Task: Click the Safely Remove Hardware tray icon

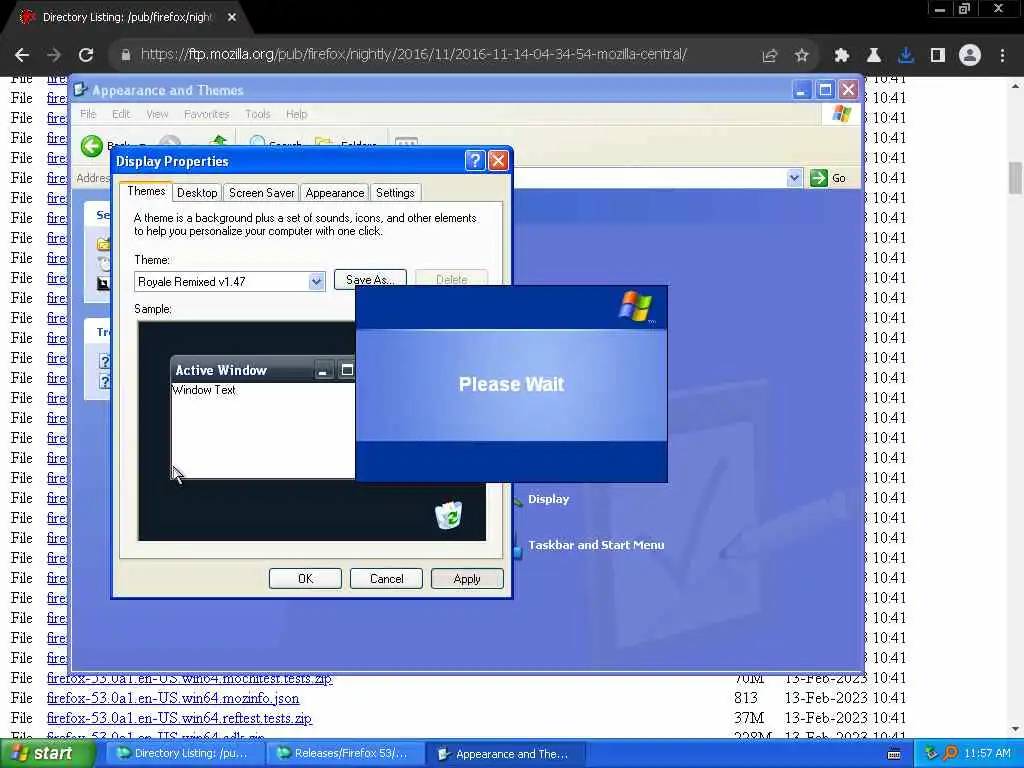Action: pos(931,754)
